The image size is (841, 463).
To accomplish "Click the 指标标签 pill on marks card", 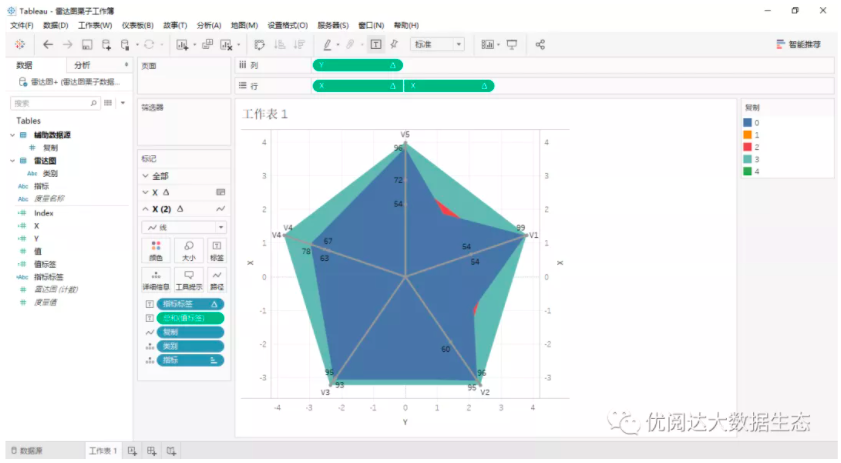I will pyautogui.click(x=190, y=304).
